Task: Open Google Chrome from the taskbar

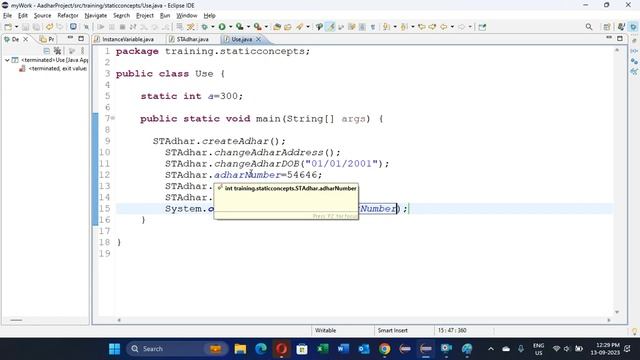Action: click(384, 349)
